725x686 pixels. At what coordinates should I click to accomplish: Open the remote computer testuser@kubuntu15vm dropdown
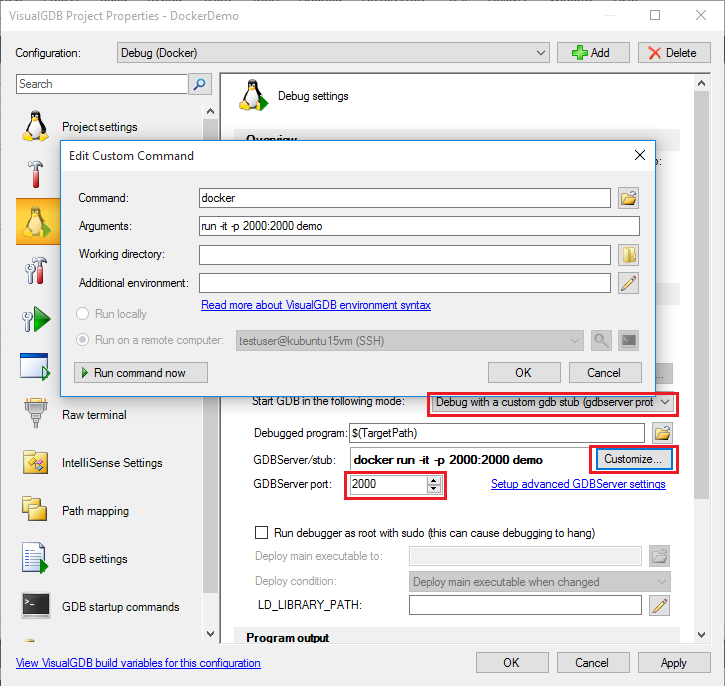410,341
